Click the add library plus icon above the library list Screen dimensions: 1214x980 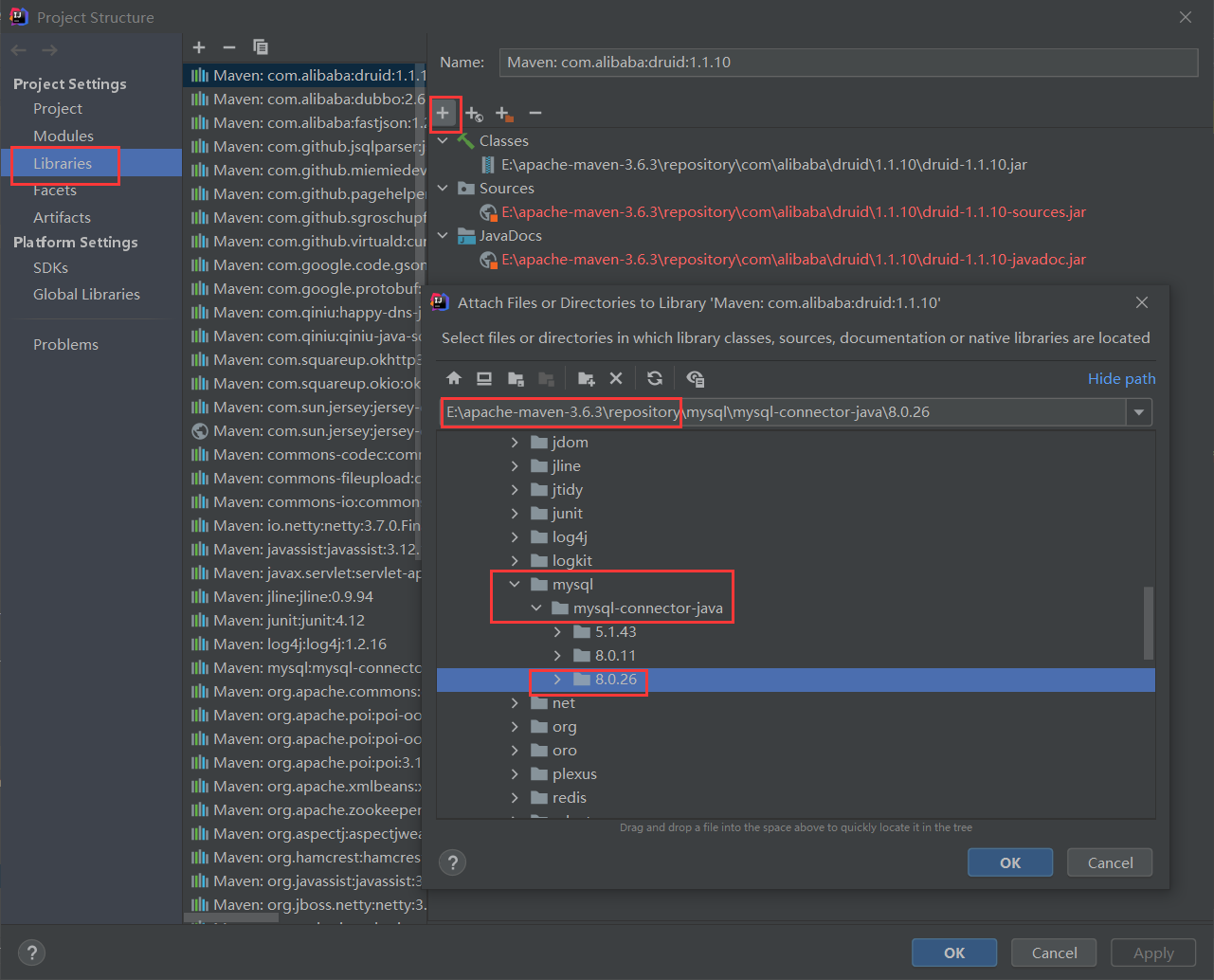(199, 47)
